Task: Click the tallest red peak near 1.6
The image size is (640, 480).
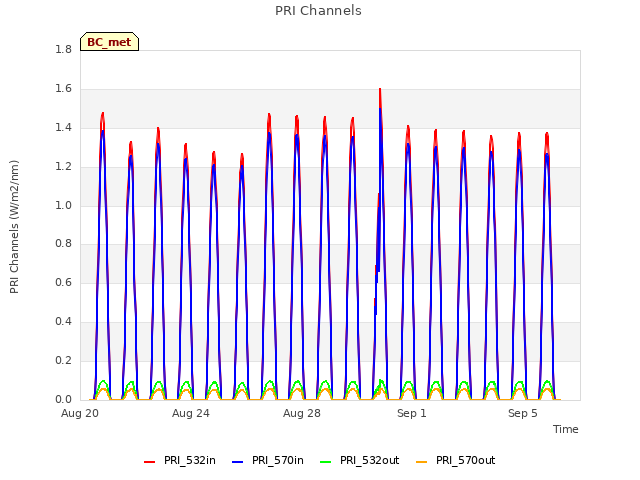Action: [380, 91]
